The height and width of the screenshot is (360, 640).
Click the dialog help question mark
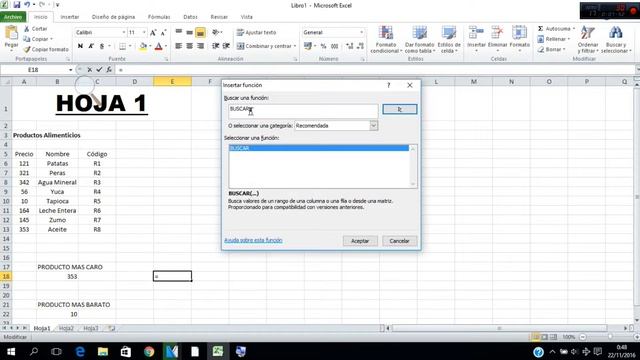tap(389, 85)
